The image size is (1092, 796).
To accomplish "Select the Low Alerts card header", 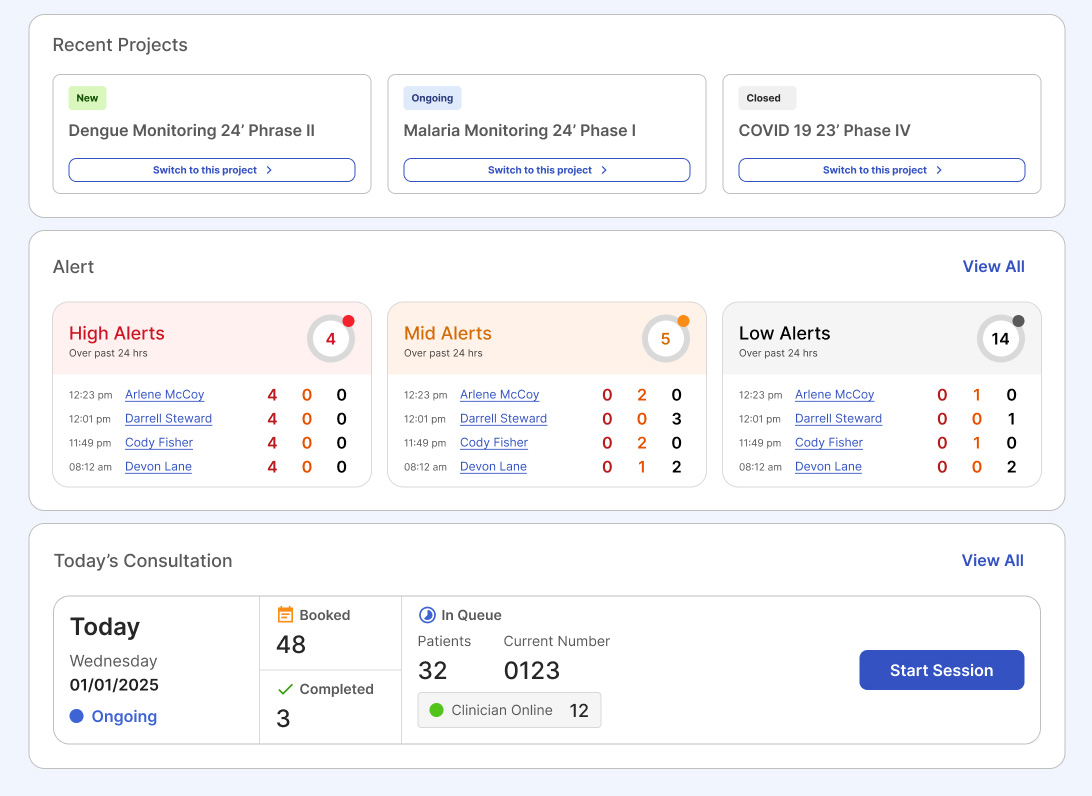I will coord(882,338).
